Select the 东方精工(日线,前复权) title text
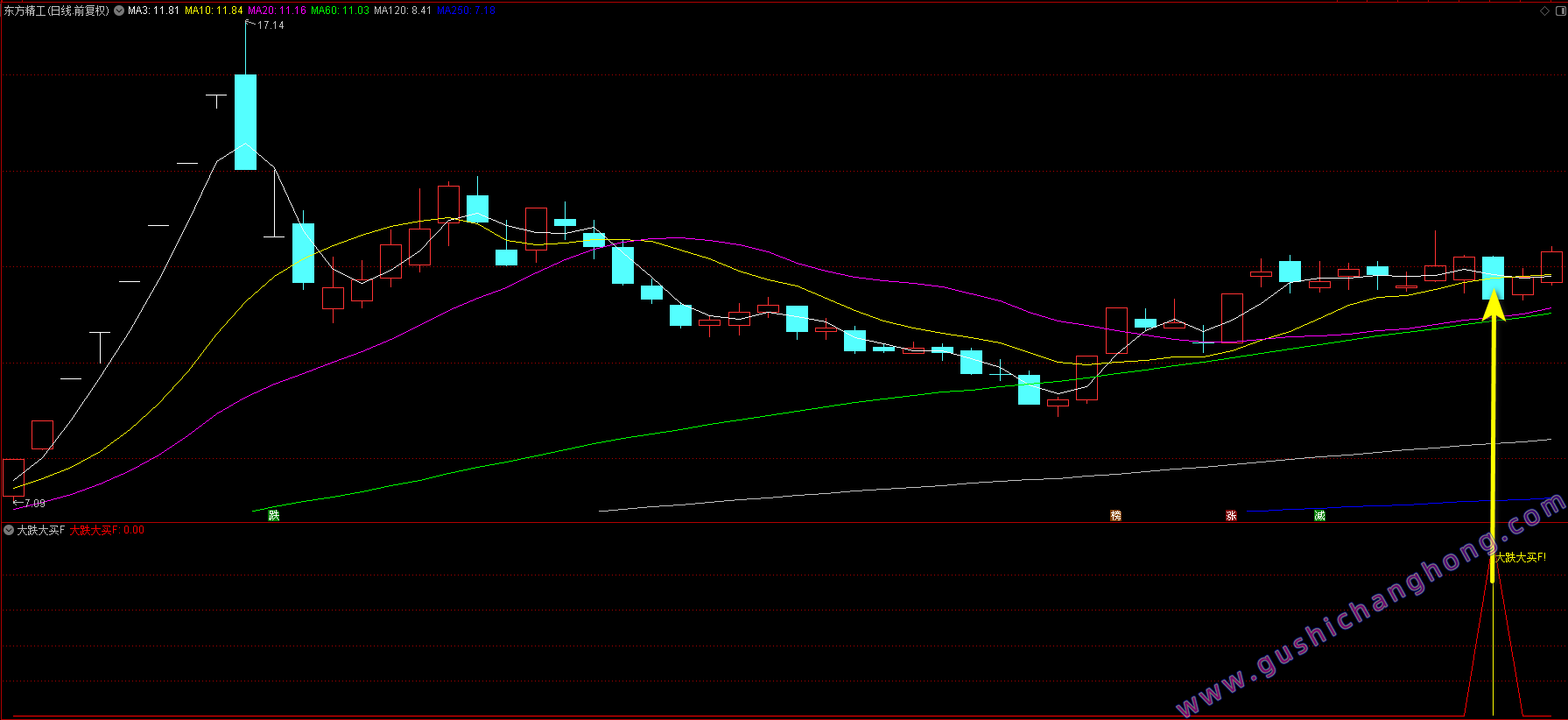 click(x=57, y=11)
